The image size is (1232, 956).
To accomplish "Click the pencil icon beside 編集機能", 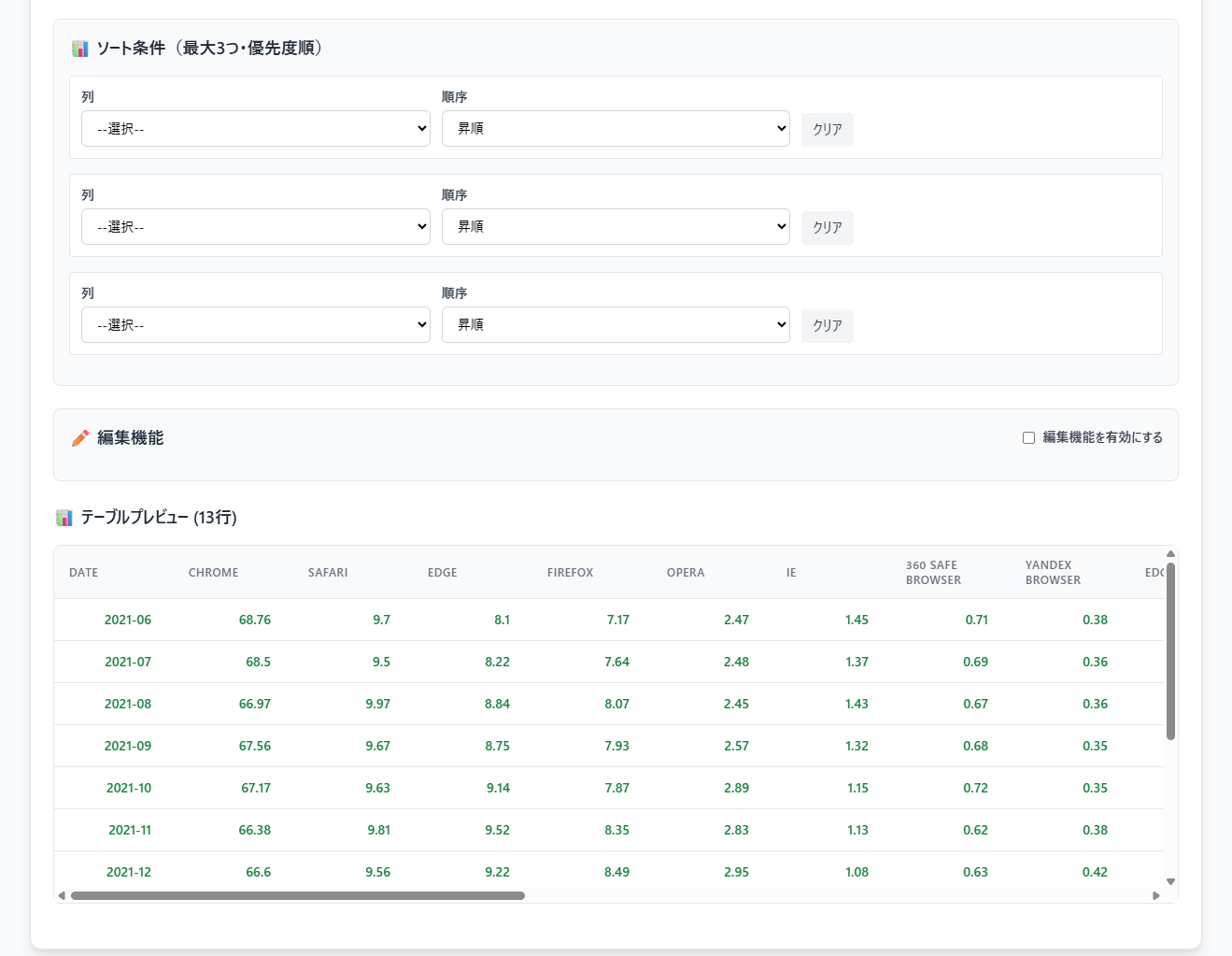I will pos(80,438).
